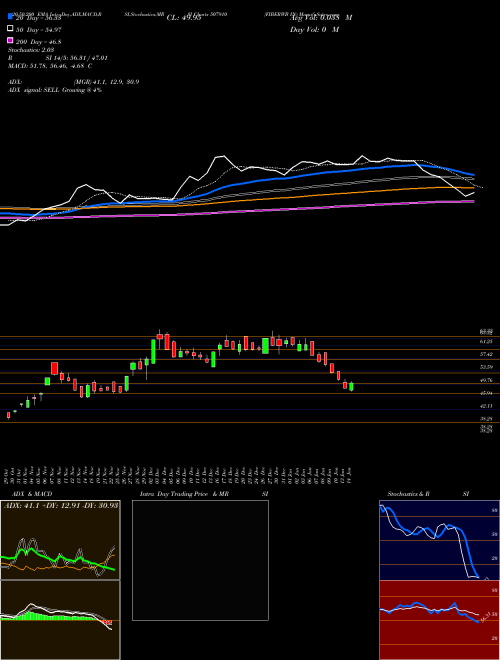The image size is (500, 660).
Task: Select the '200 Day = 46.8' legend text
Action: [x=38, y=42]
